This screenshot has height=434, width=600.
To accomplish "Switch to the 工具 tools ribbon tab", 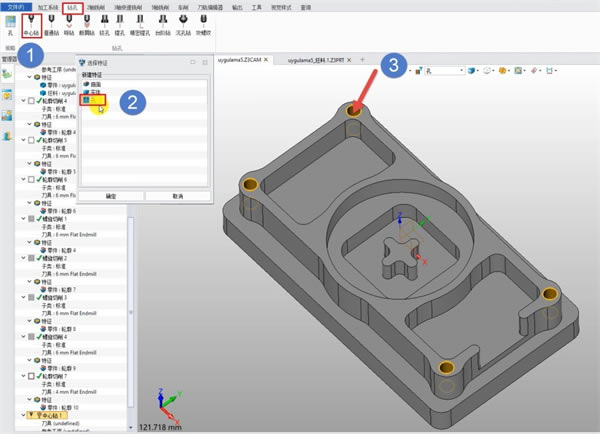I will [x=256, y=7].
